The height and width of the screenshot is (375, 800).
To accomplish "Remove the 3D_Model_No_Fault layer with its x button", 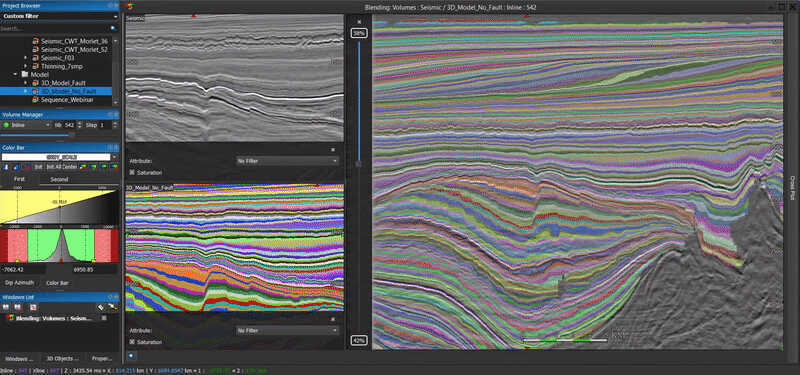I will [333, 319].
